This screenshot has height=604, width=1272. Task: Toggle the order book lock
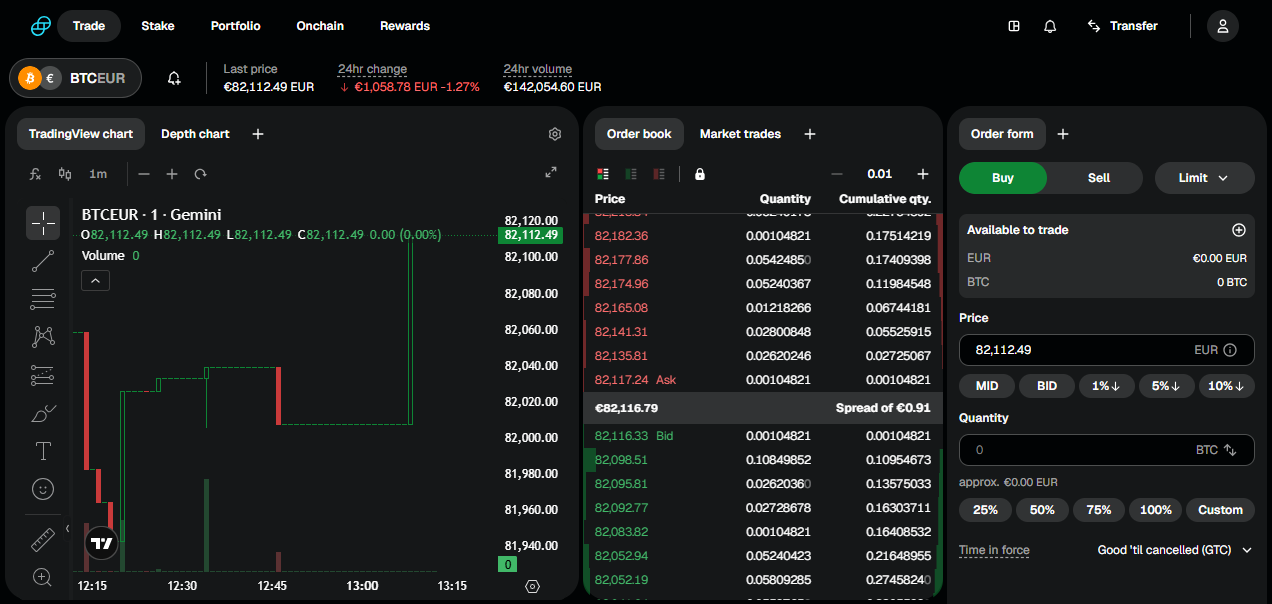coord(700,173)
